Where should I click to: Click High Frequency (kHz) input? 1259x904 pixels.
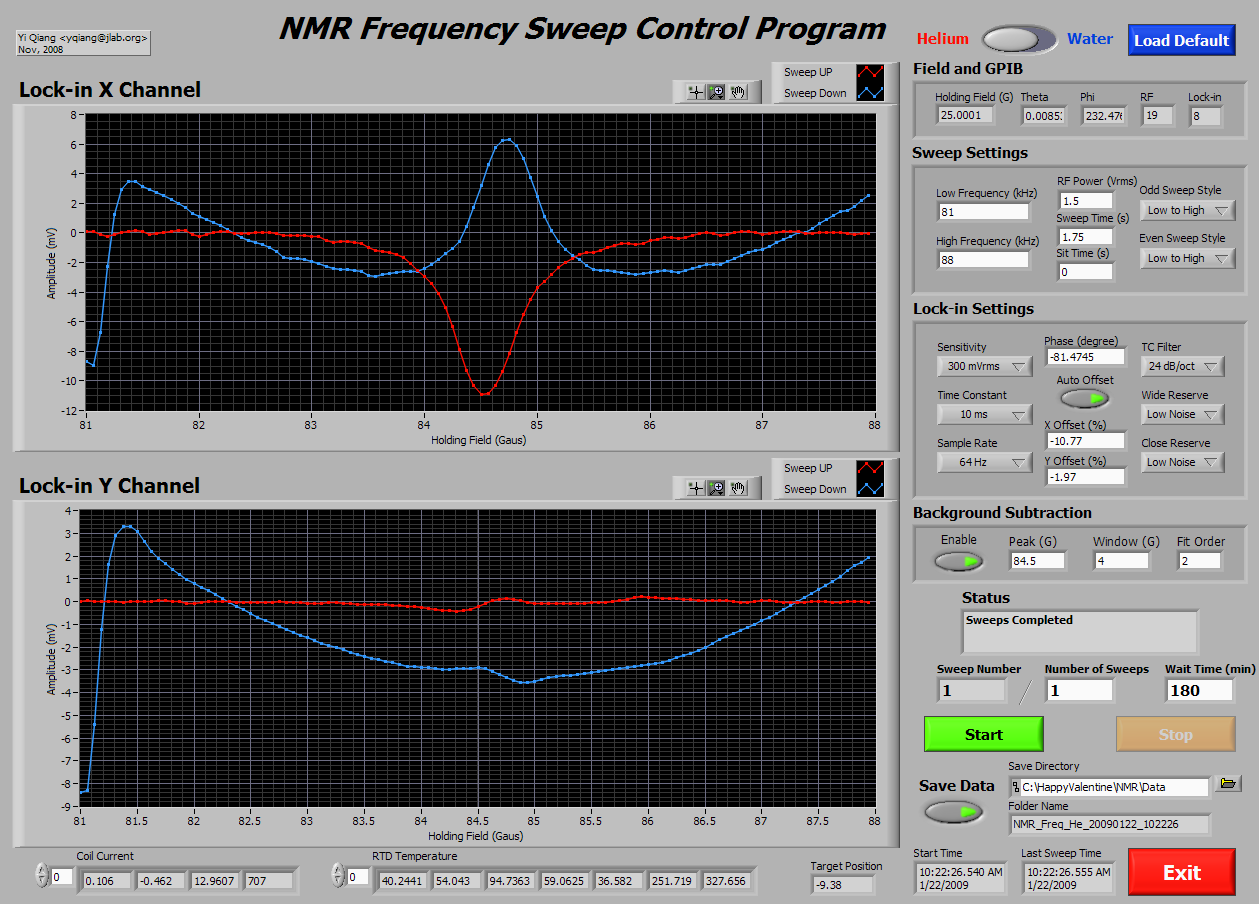(x=983, y=259)
